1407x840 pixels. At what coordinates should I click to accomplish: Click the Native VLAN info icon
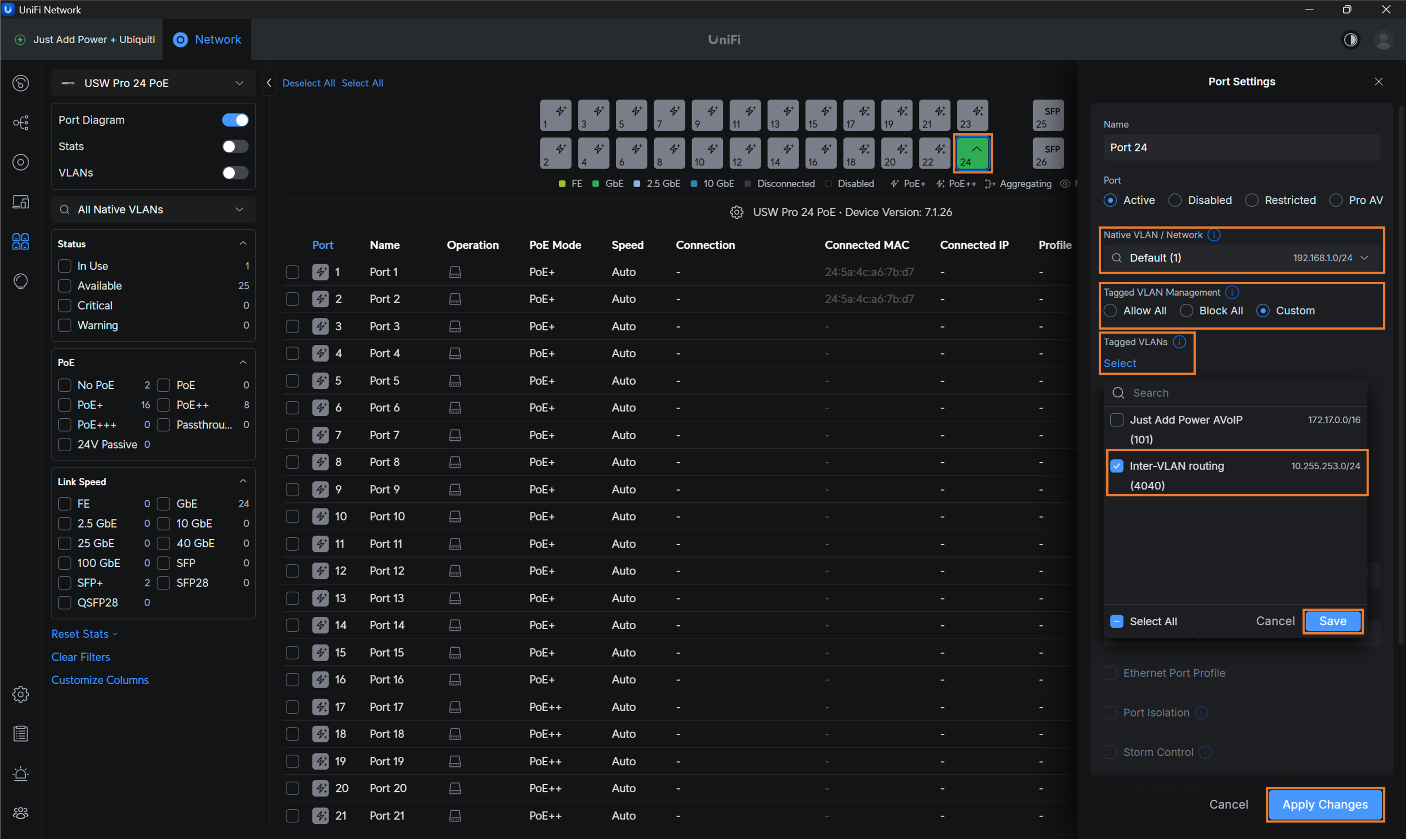point(1214,235)
